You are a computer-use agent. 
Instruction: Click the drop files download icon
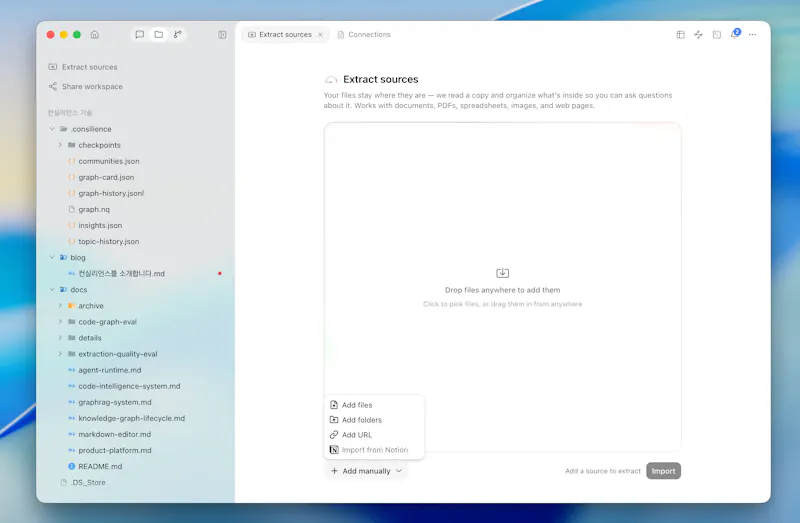[x=503, y=273]
